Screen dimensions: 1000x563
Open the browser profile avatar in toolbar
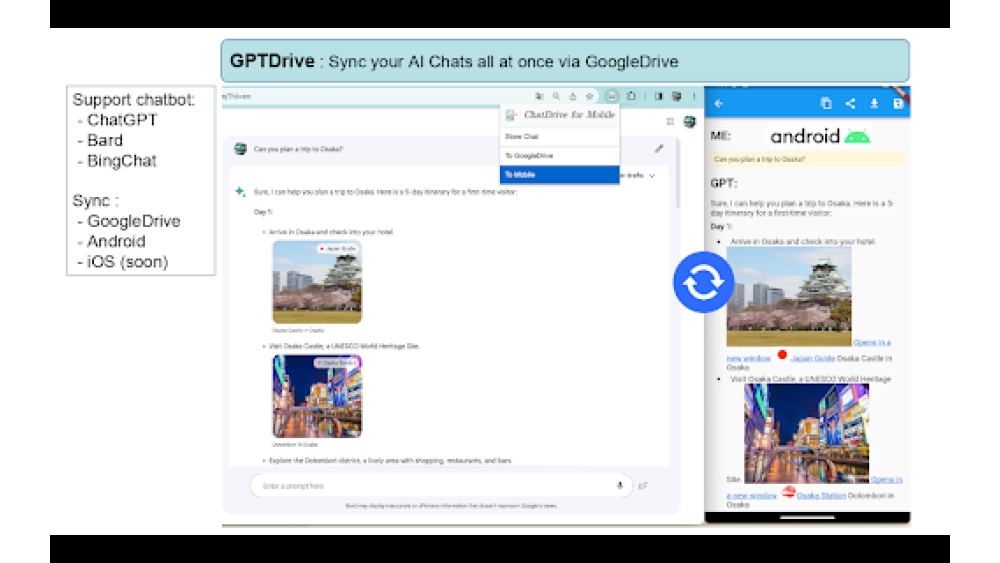pos(677,96)
